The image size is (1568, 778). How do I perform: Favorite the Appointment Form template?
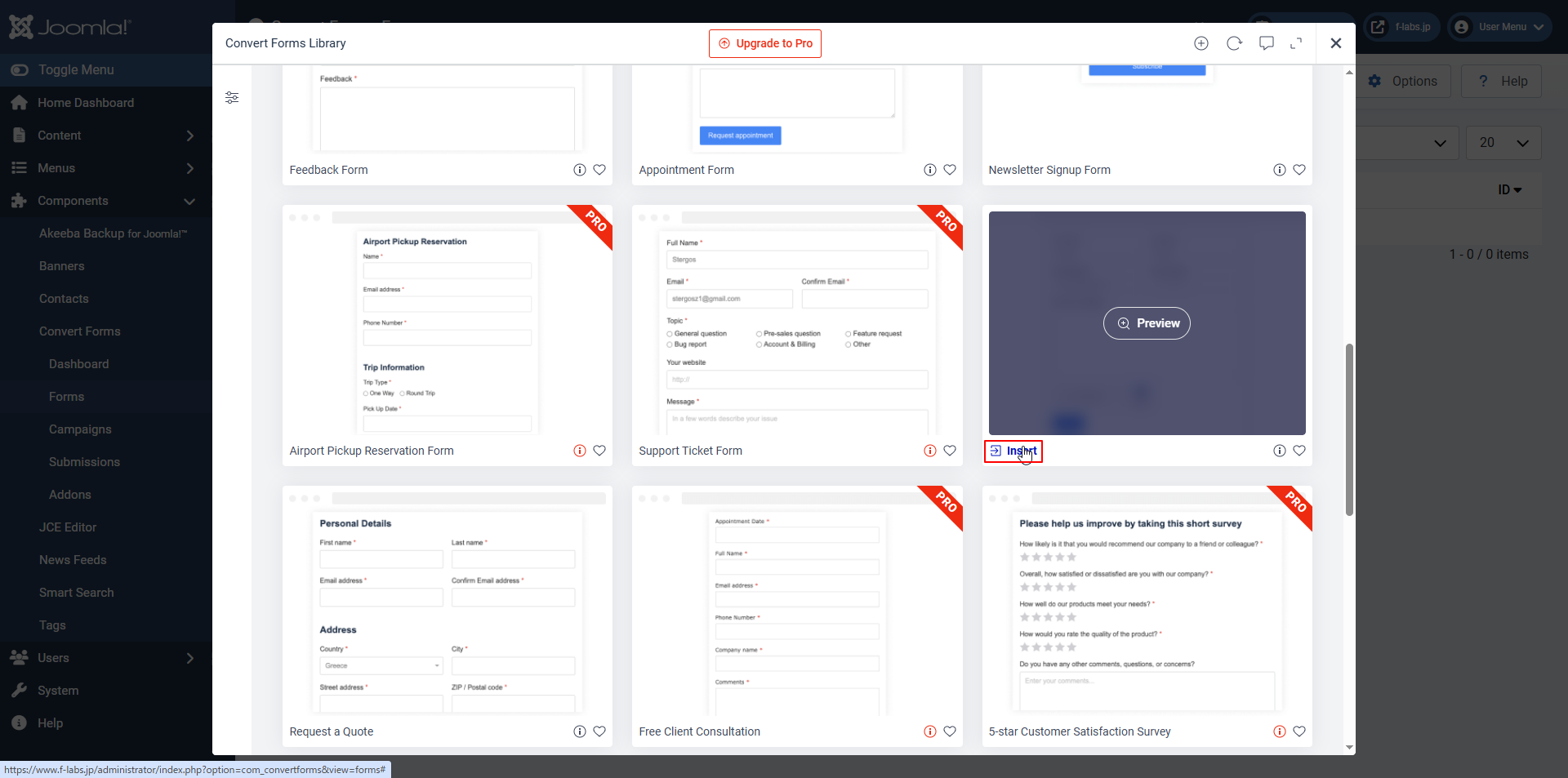950,170
